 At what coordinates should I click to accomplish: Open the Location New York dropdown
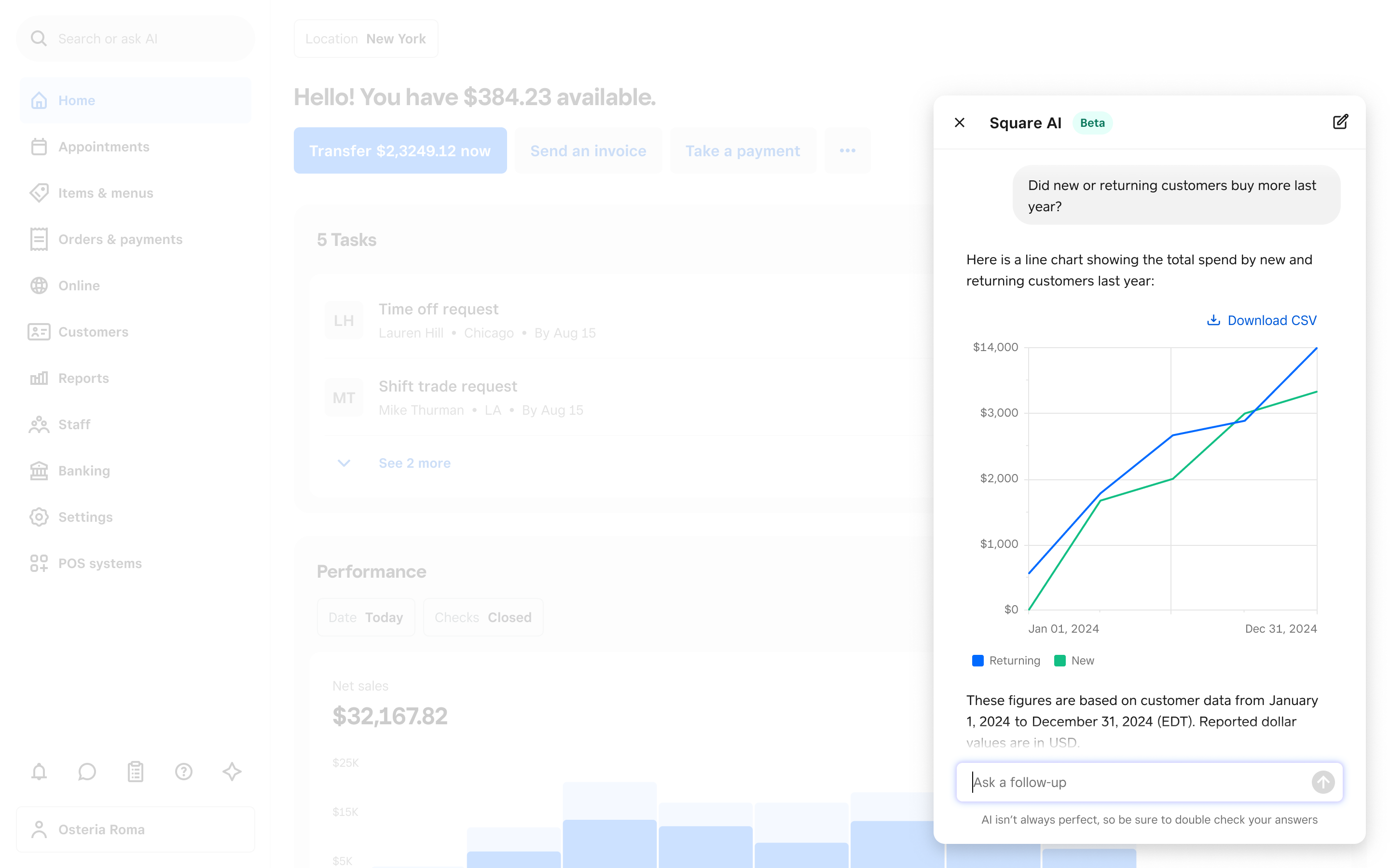pyautogui.click(x=366, y=39)
